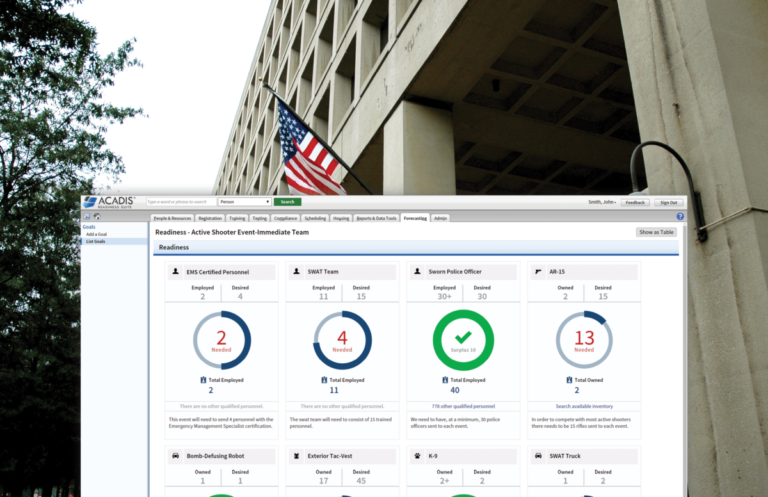
Task: Click the ACADIS Readiness Suite logo
Action: point(112,202)
